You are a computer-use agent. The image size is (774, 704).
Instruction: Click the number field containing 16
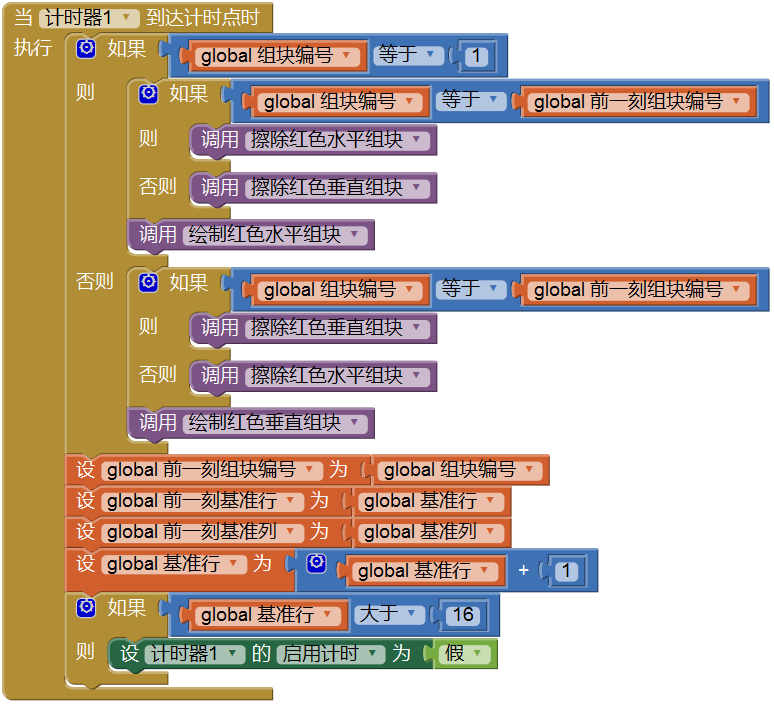[462, 615]
